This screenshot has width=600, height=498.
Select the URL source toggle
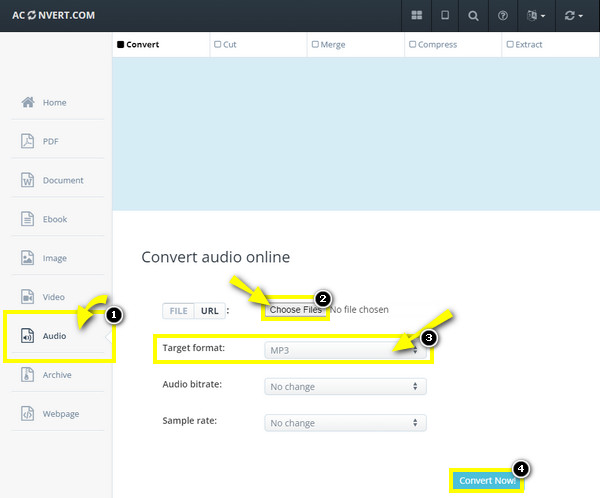[210, 311]
